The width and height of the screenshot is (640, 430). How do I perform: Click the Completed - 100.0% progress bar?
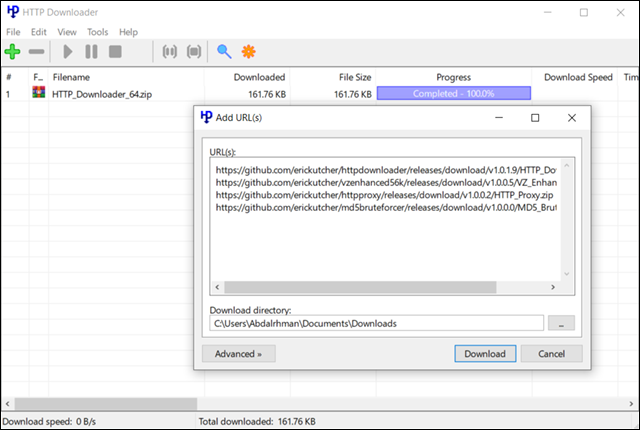coord(454,93)
